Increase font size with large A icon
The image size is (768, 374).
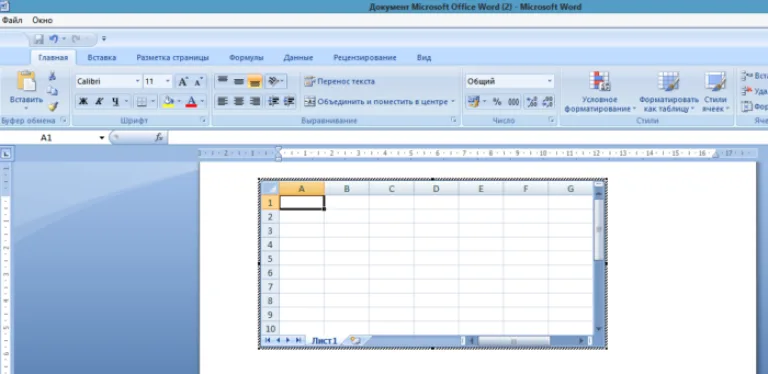pyautogui.click(x=183, y=82)
